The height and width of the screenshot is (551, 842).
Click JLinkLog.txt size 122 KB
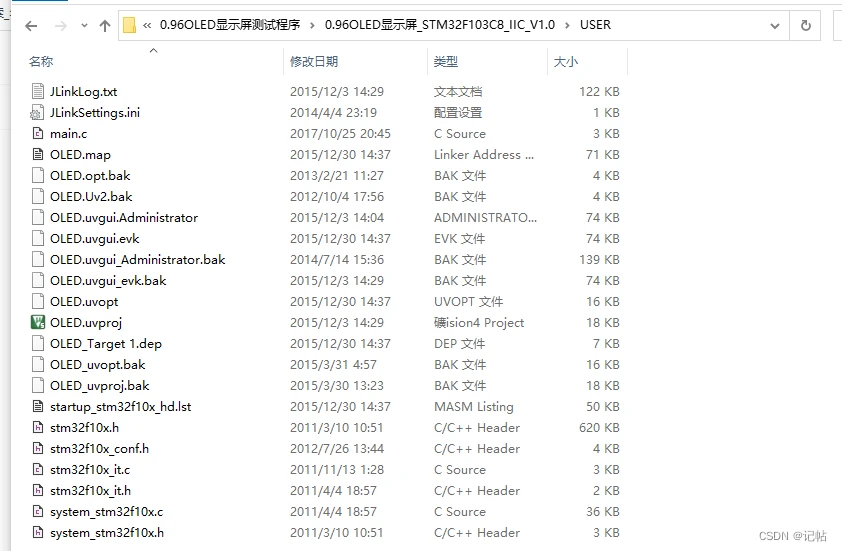599,92
